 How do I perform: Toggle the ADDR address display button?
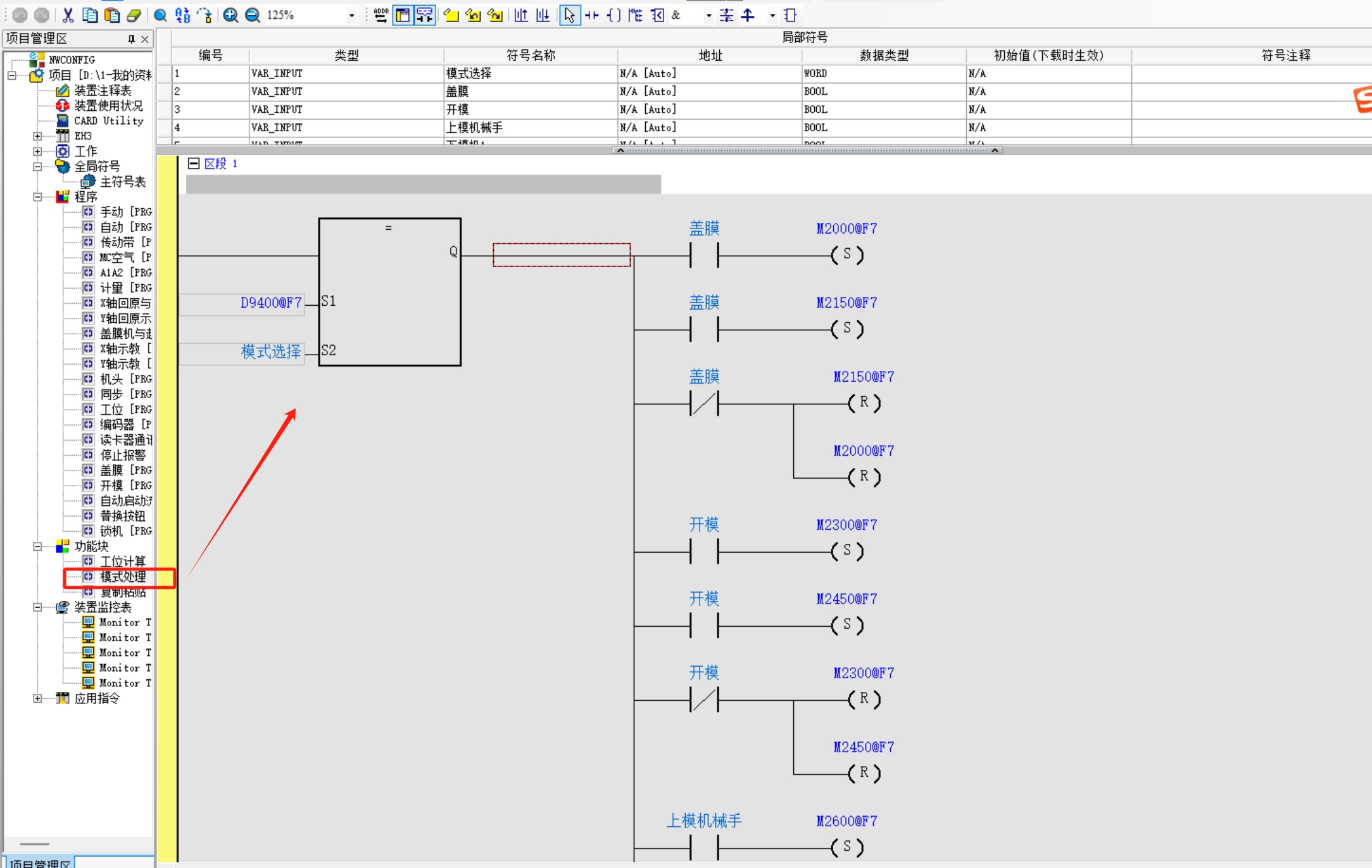pos(381,15)
